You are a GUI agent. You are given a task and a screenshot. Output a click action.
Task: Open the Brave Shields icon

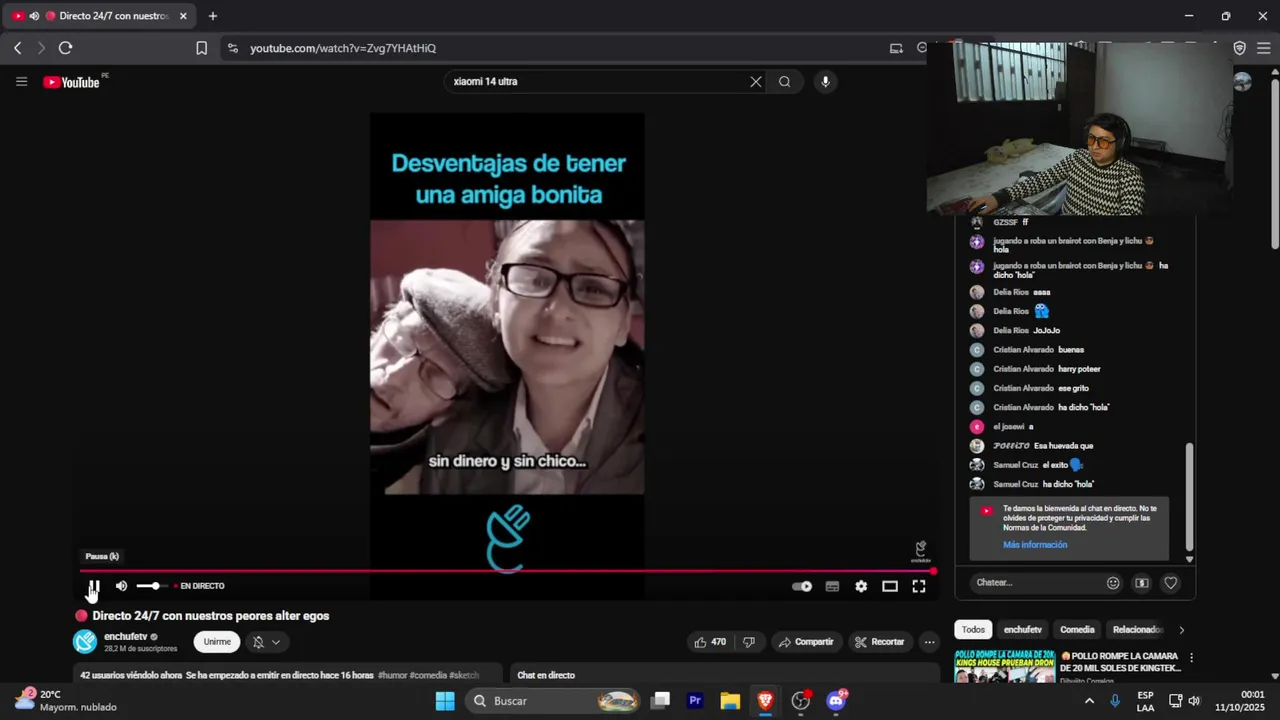(x=1240, y=48)
